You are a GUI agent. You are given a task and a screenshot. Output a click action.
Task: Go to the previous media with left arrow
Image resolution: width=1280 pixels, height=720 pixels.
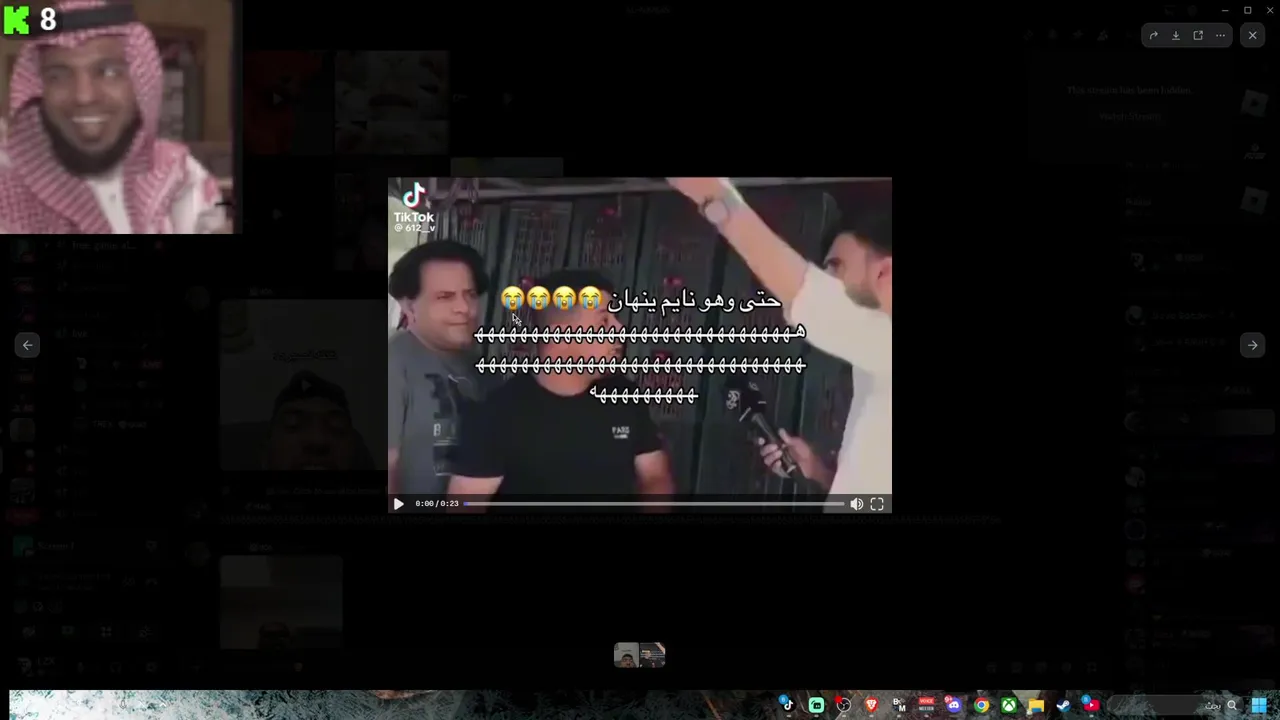28,345
